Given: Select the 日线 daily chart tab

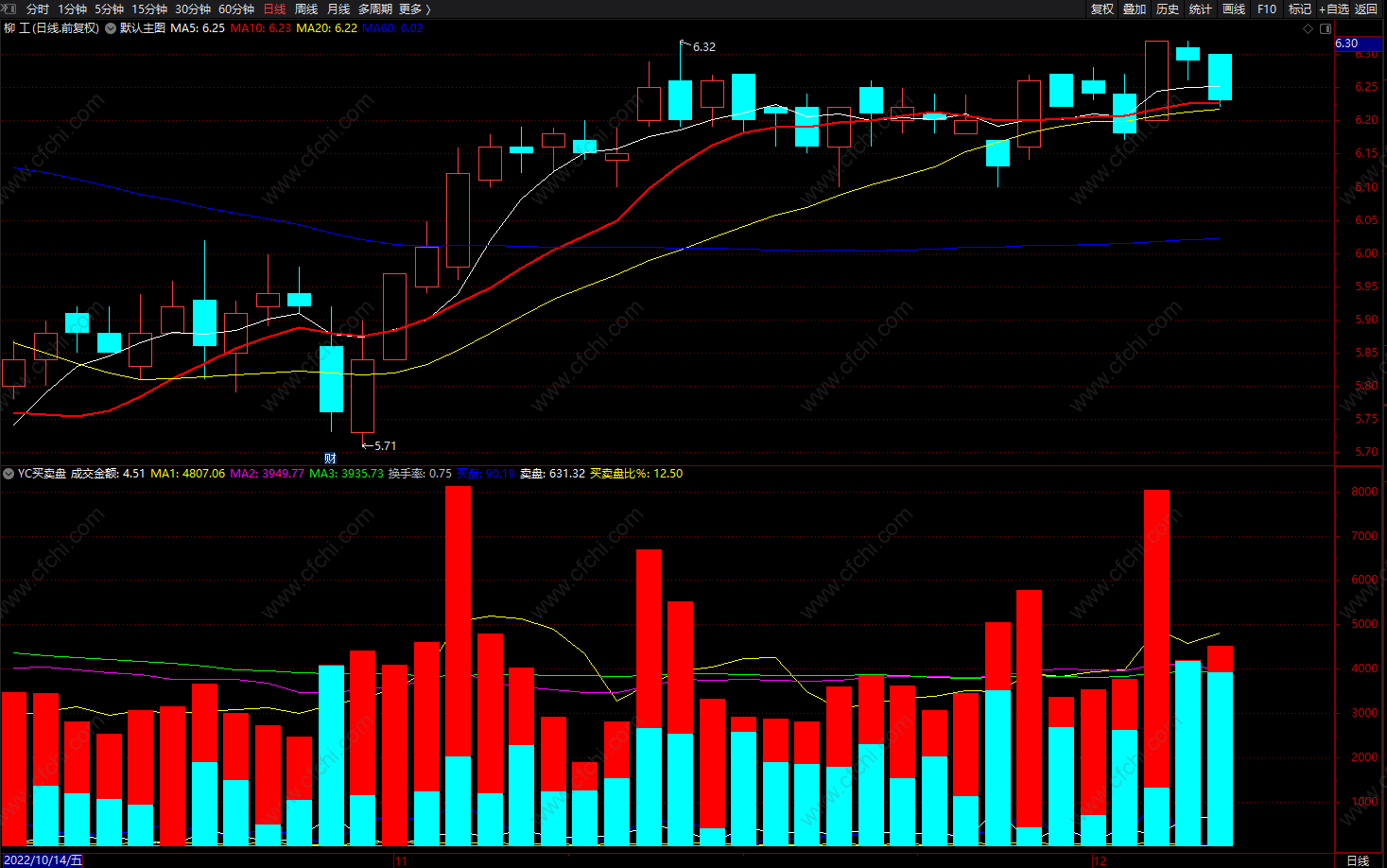Looking at the screenshot, I should click(x=274, y=9).
